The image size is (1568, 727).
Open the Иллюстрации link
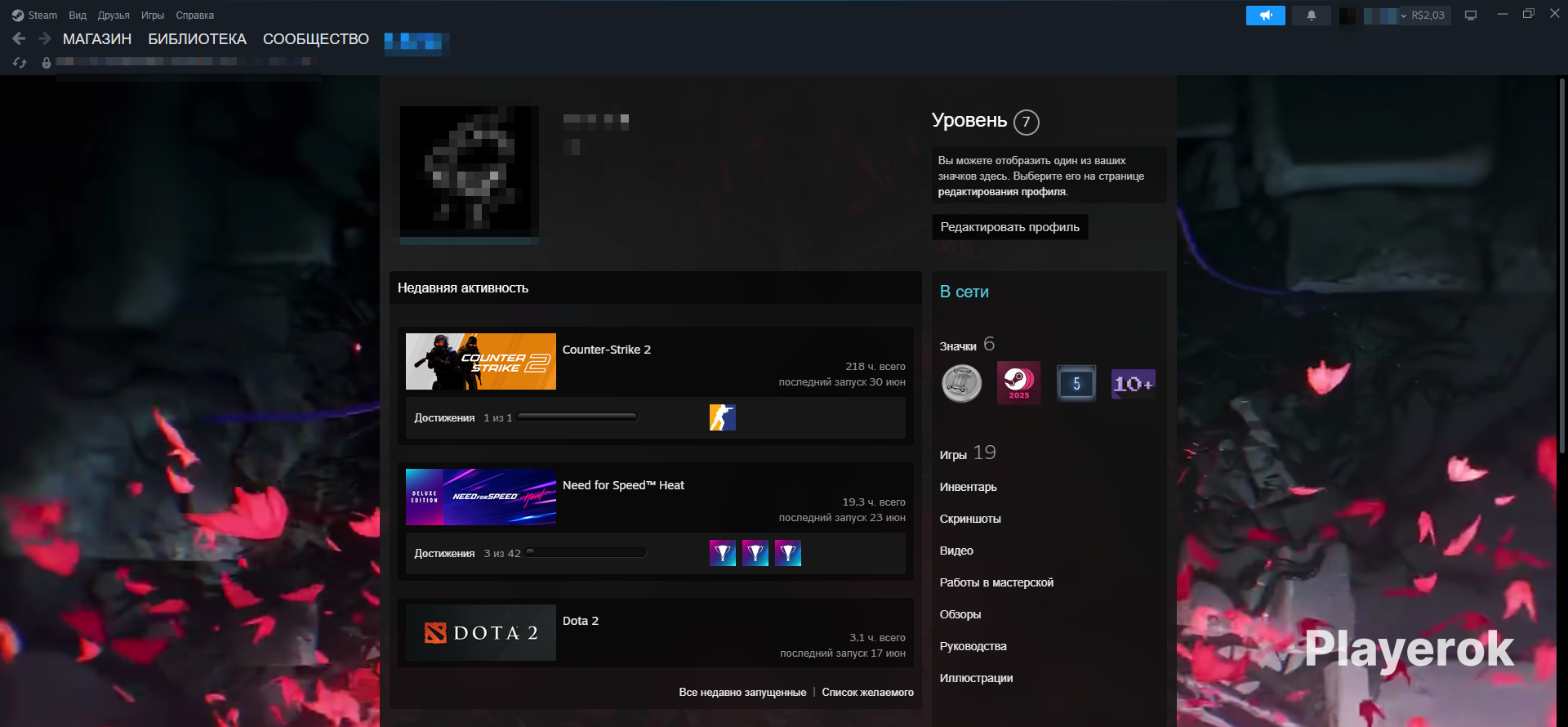[977, 678]
